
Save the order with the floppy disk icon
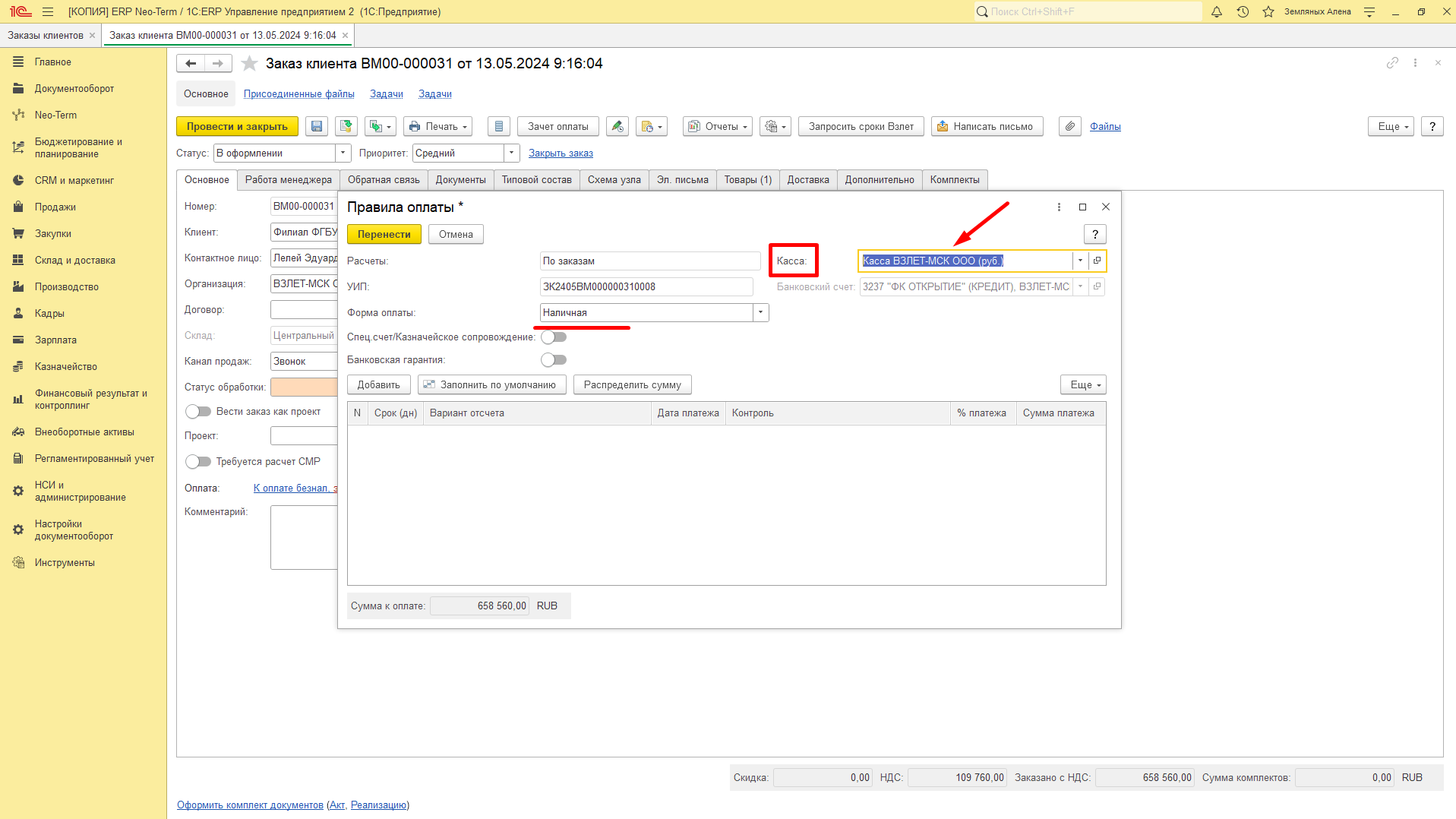317,127
